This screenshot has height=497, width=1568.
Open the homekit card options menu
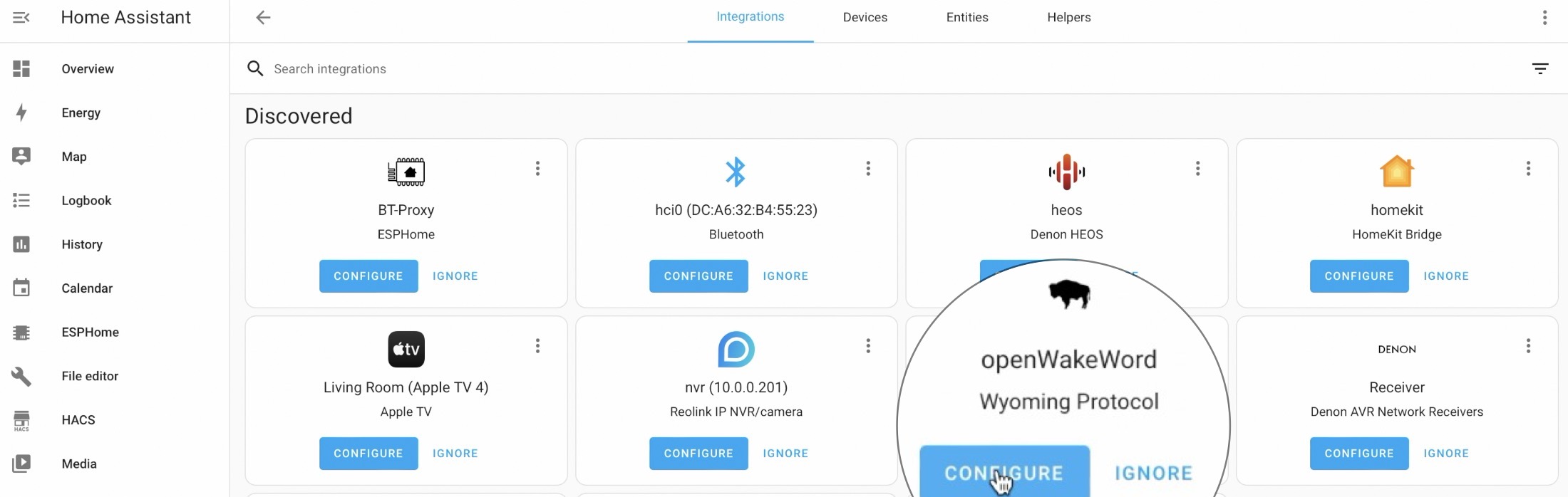1528,168
